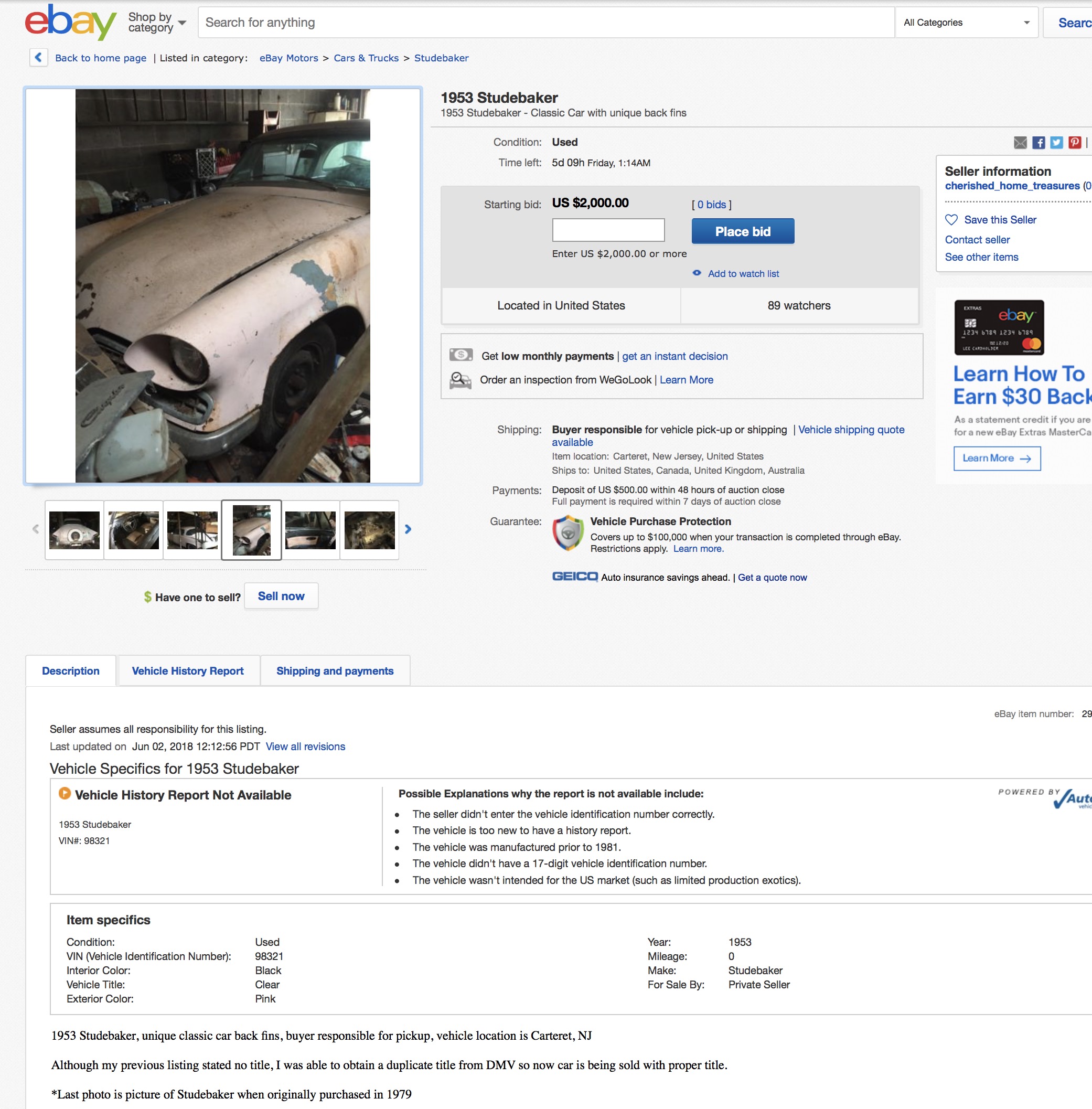Click previous thumbnails arrow
Image resolution: width=1092 pixels, height=1109 pixels.
[x=36, y=529]
